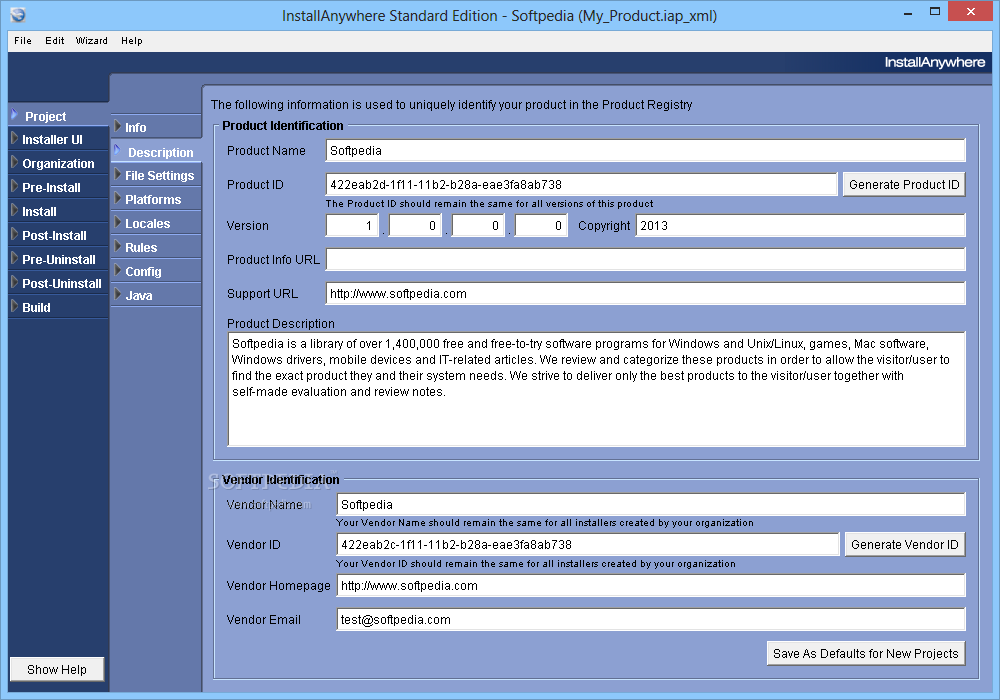Click the Vendor Homepage field
Image resolution: width=1000 pixels, height=700 pixels.
click(651, 585)
